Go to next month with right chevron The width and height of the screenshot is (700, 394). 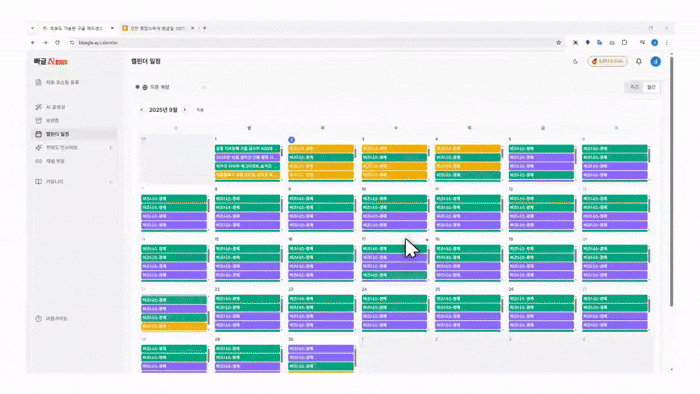[185, 110]
